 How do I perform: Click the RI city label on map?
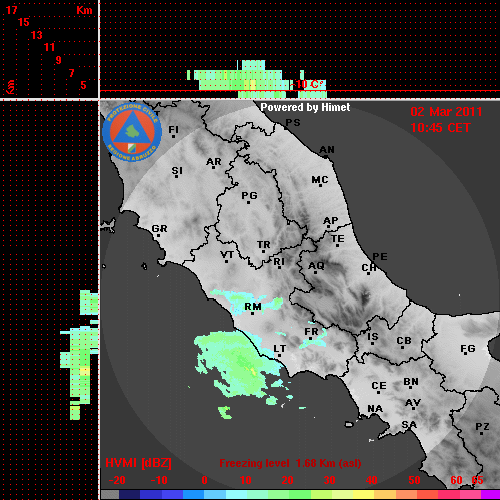279,262
